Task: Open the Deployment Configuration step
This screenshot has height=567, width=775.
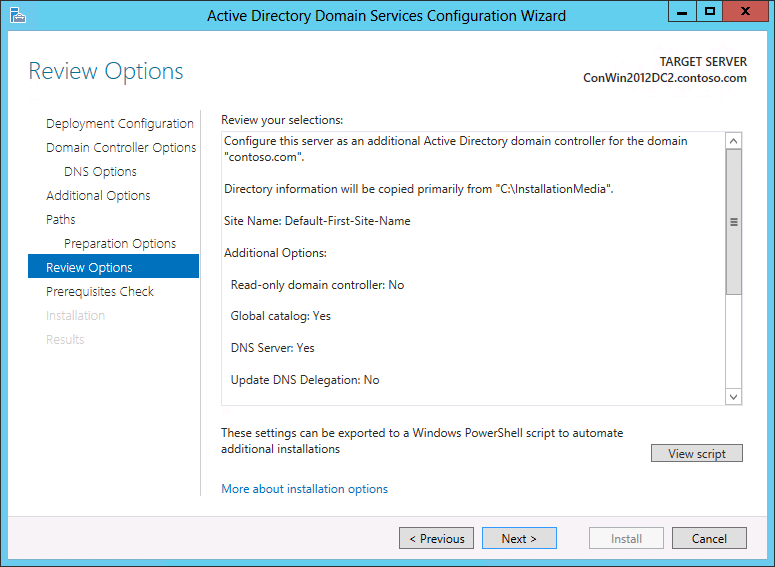Action: (x=120, y=124)
